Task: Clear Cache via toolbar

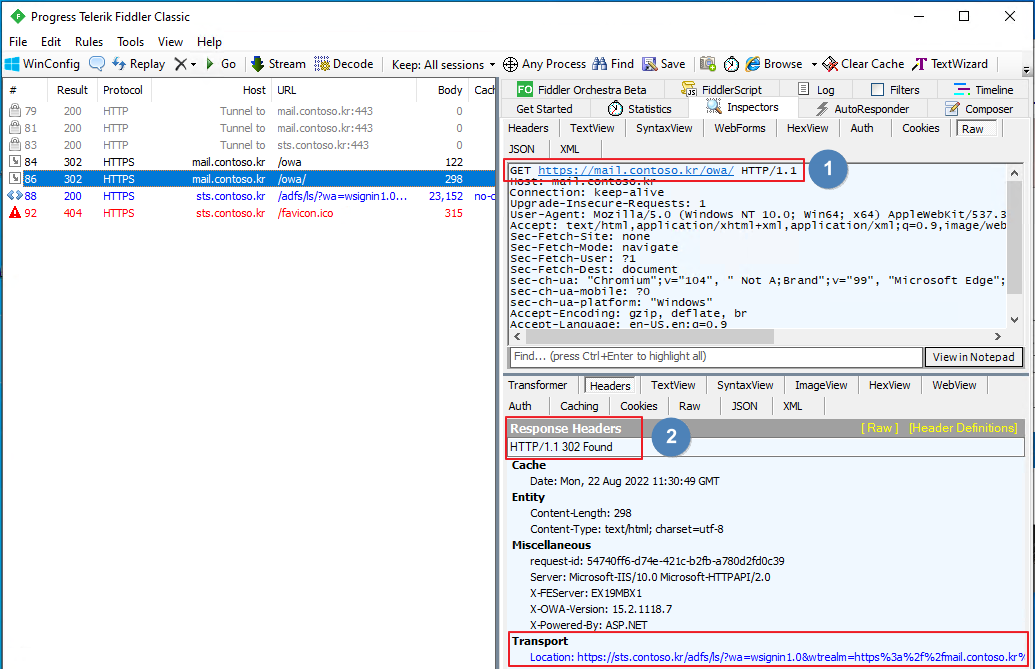Action: click(863, 64)
